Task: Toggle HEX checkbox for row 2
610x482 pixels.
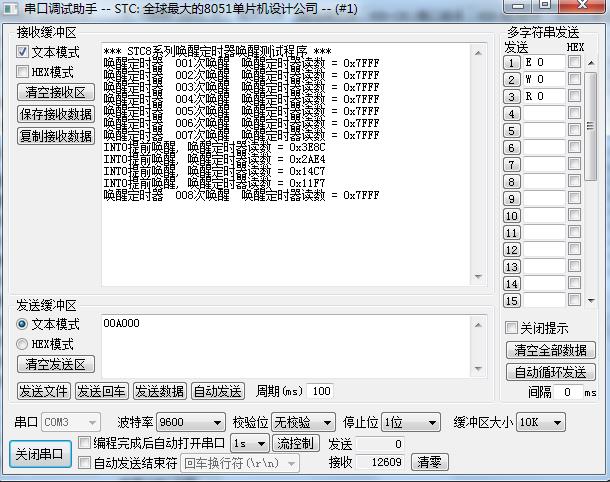Action: coord(574,79)
